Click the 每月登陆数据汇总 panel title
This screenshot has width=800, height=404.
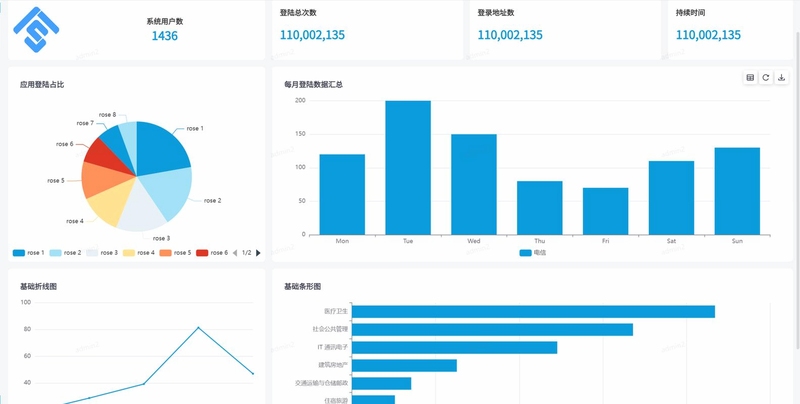[x=313, y=85]
